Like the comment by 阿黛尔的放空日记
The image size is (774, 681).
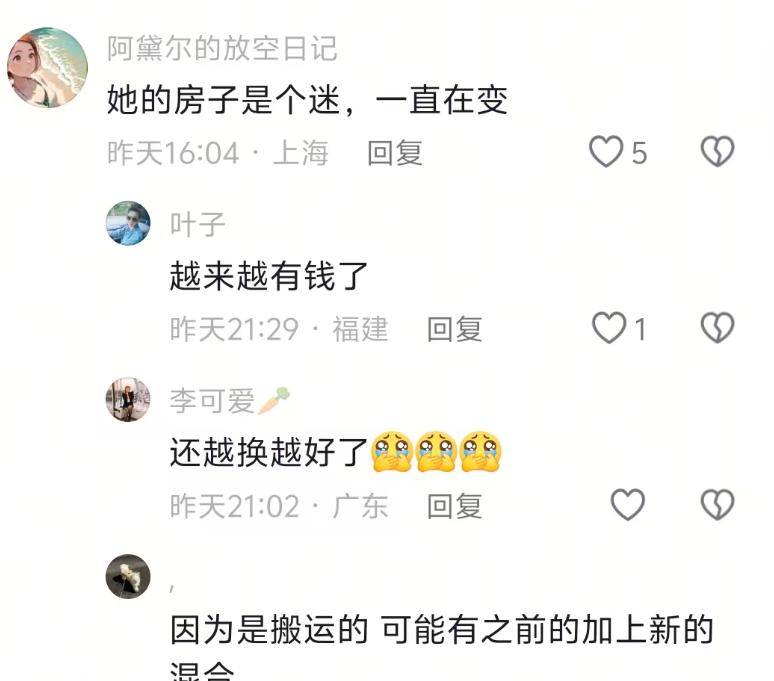(606, 151)
